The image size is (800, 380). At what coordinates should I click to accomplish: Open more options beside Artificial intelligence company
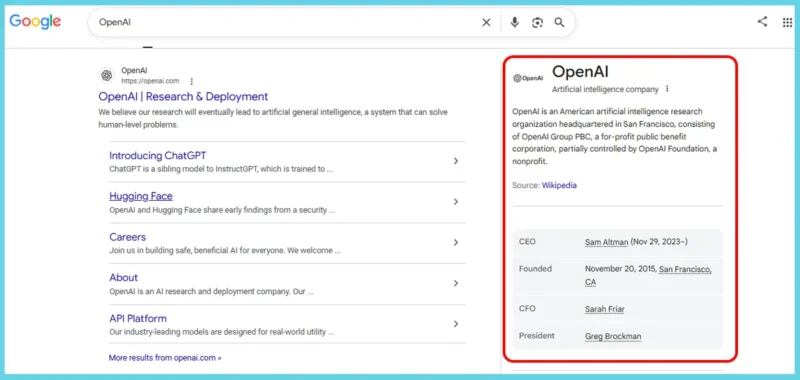click(x=667, y=89)
